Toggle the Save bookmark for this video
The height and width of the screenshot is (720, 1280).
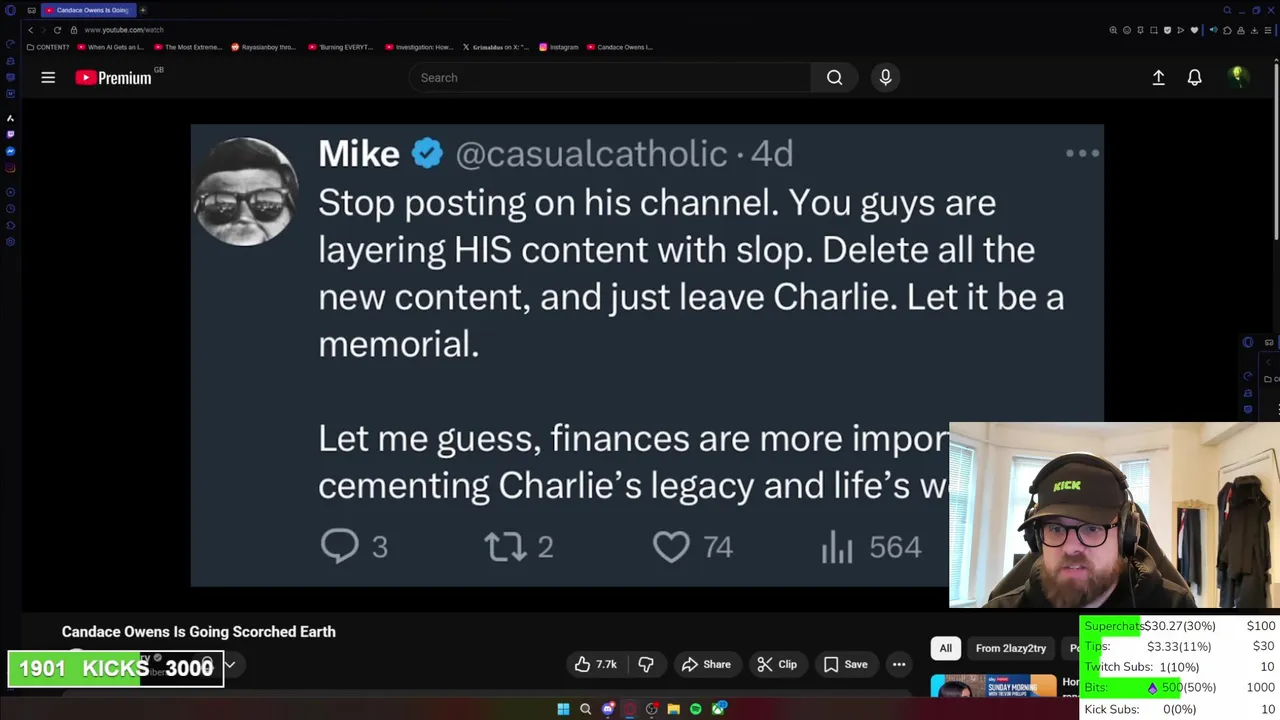click(x=844, y=664)
